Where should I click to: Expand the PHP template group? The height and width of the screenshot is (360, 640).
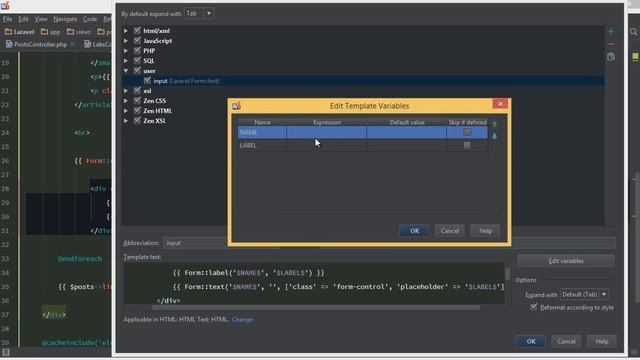(126, 51)
